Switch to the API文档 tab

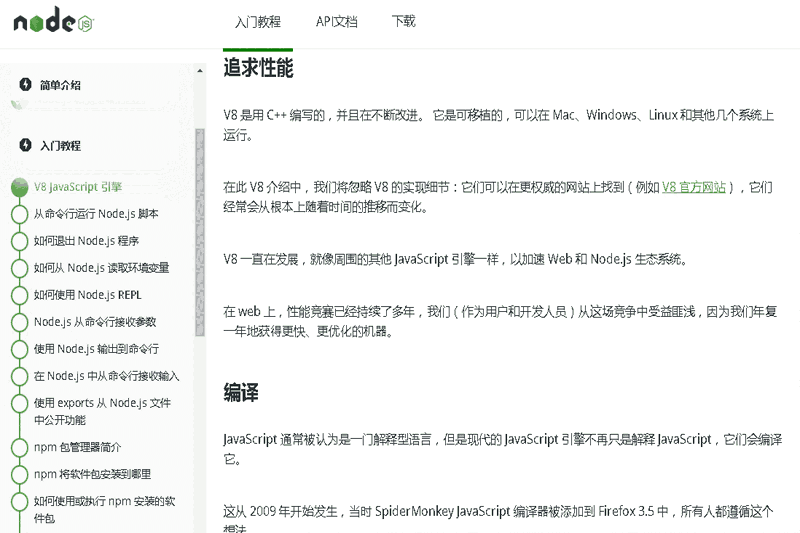coord(336,22)
